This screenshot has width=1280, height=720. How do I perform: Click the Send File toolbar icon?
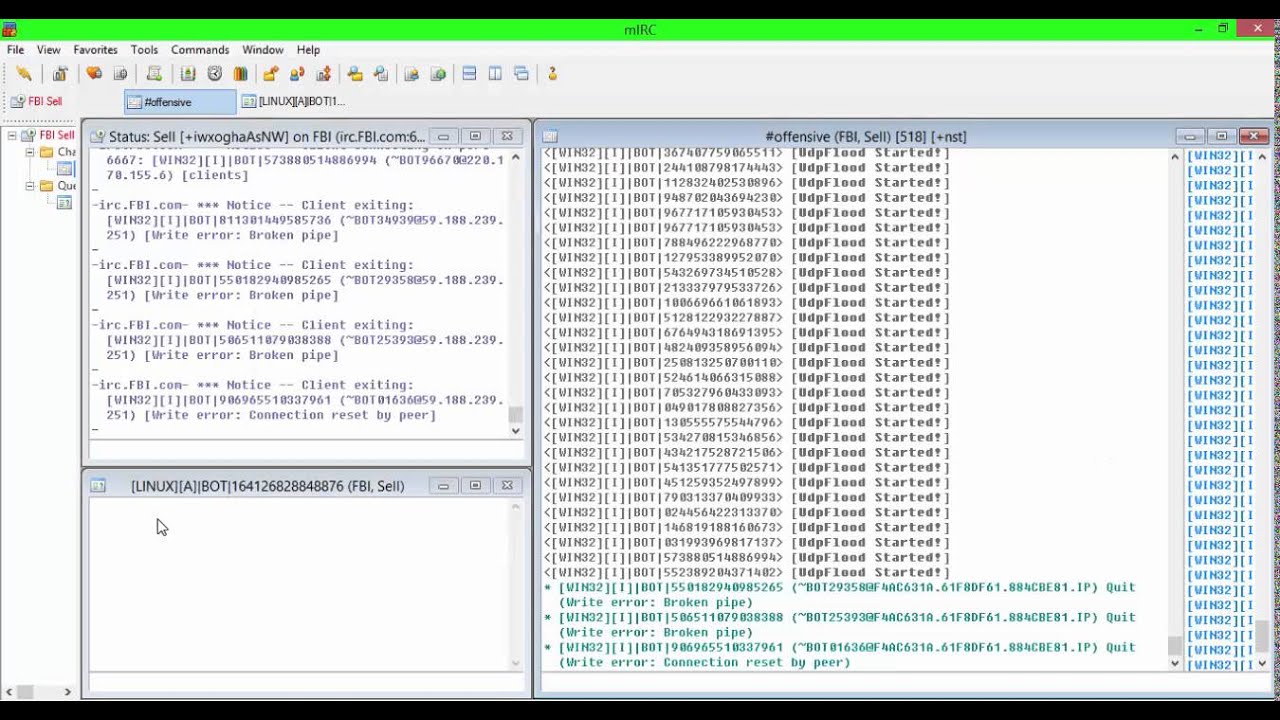[x=271, y=74]
